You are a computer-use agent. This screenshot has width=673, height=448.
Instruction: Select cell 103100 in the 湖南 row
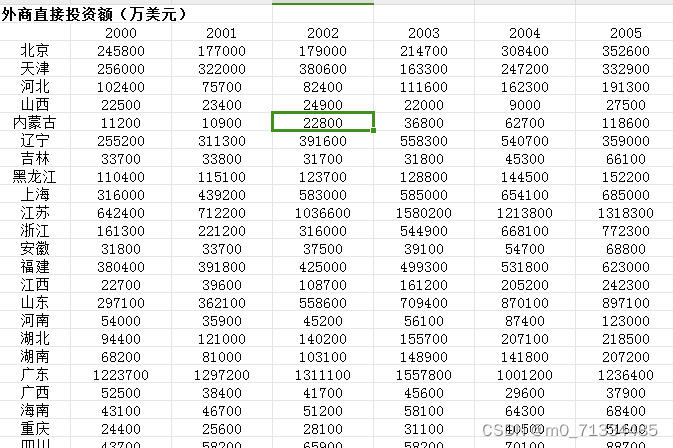pyautogui.click(x=323, y=357)
